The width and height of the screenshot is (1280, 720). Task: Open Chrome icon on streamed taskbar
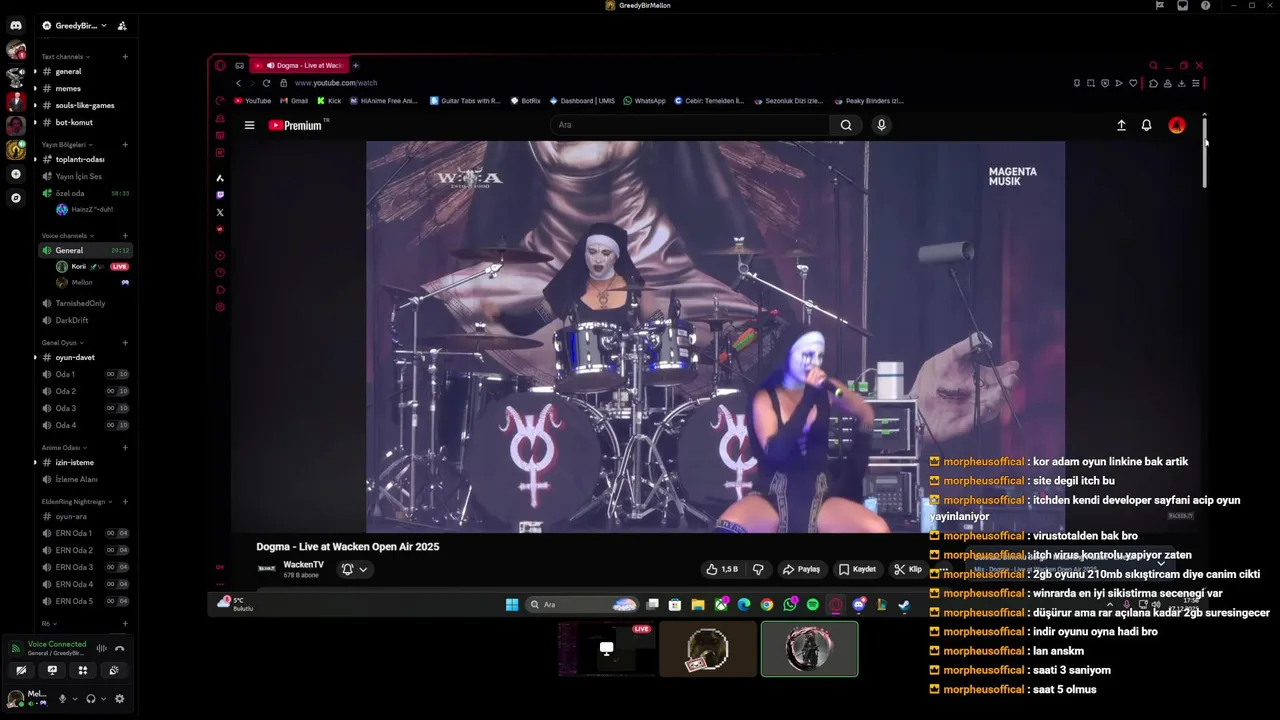pyautogui.click(x=766, y=604)
